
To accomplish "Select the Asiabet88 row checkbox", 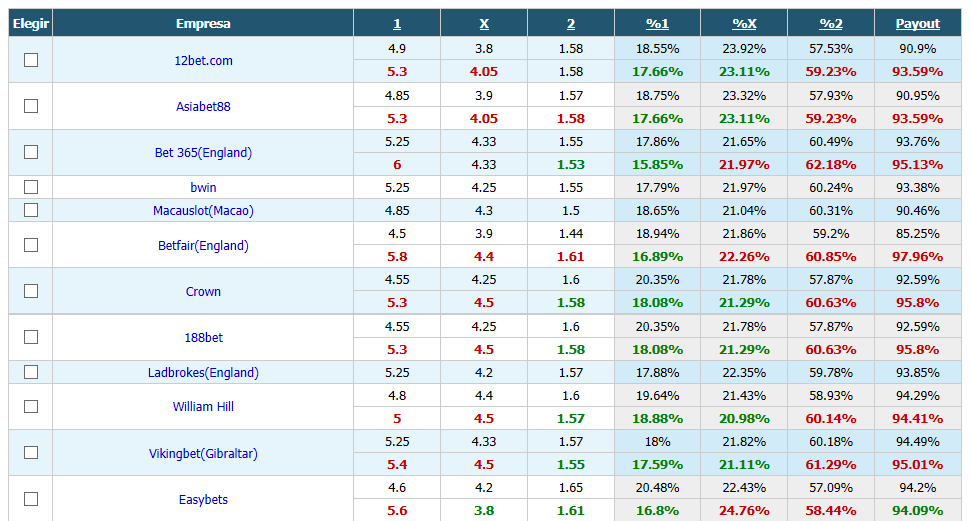I will (x=31, y=106).
